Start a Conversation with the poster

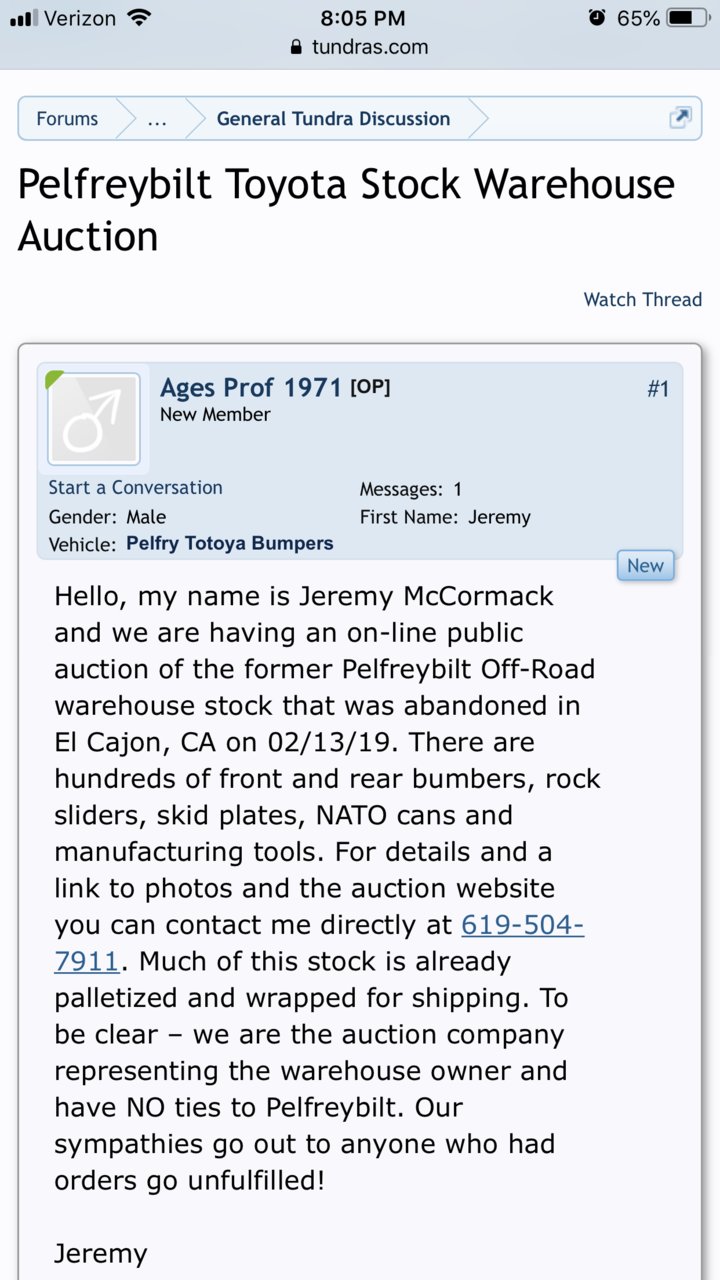click(135, 488)
